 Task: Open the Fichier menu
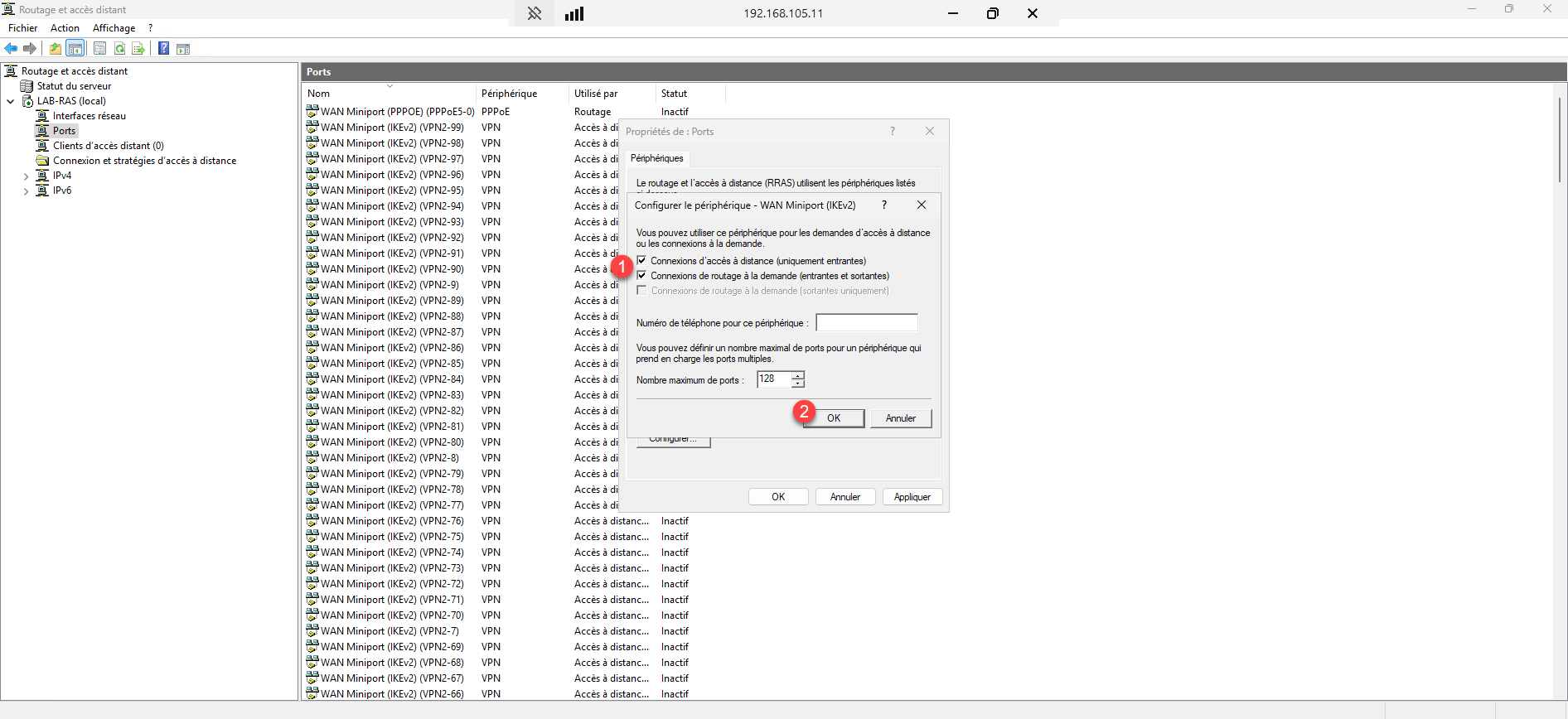coord(22,28)
